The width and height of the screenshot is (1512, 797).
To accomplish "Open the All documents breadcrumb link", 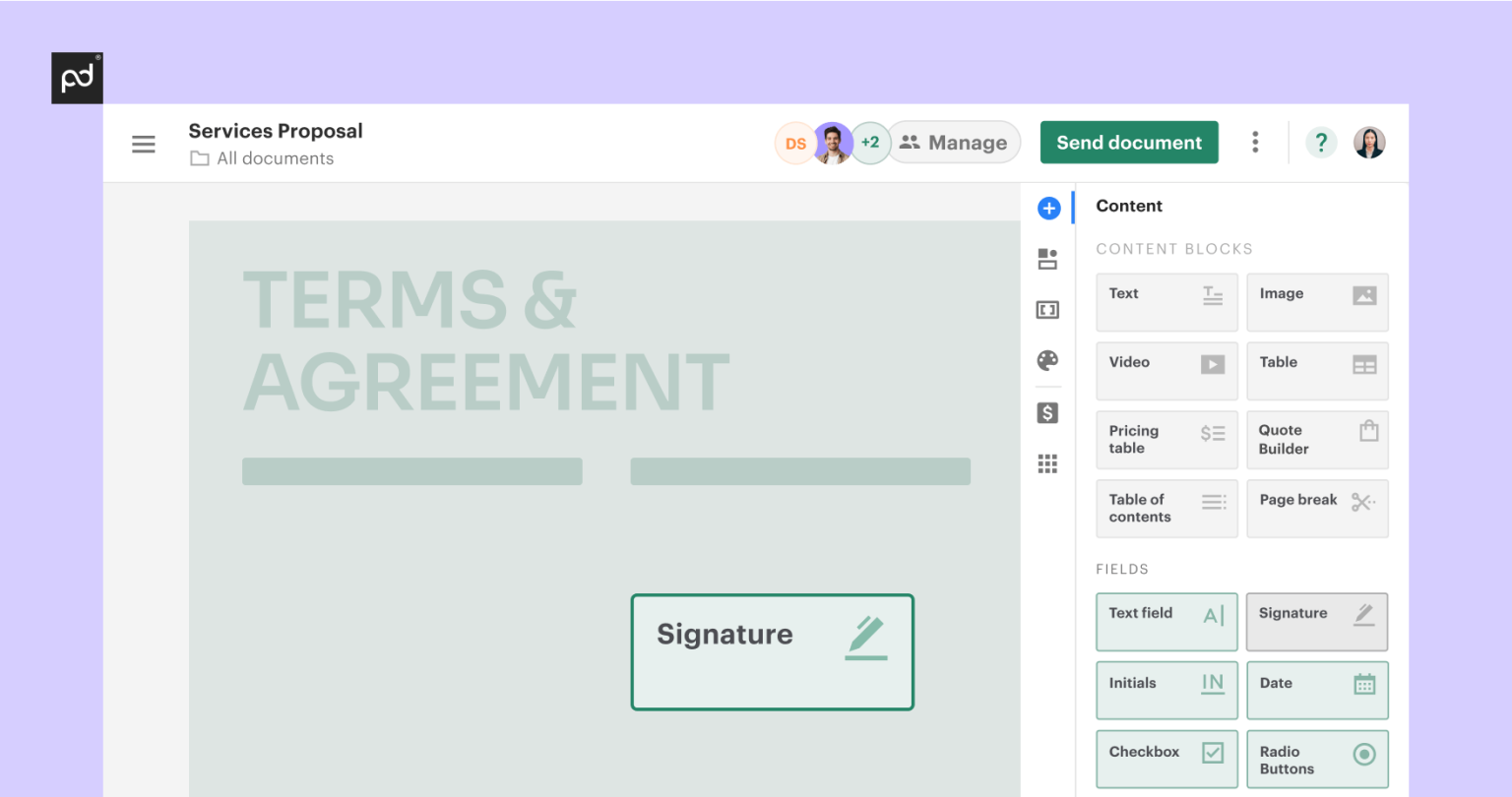I will pyautogui.click(x=276, y=158).
